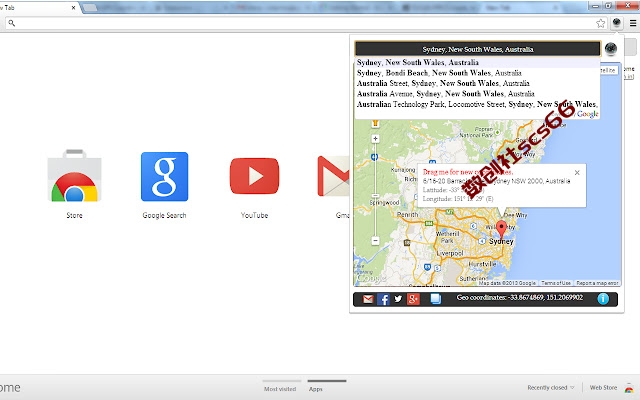Copy coordinates with the clipboard icon
640x400 pixels.
pos(436,299)
